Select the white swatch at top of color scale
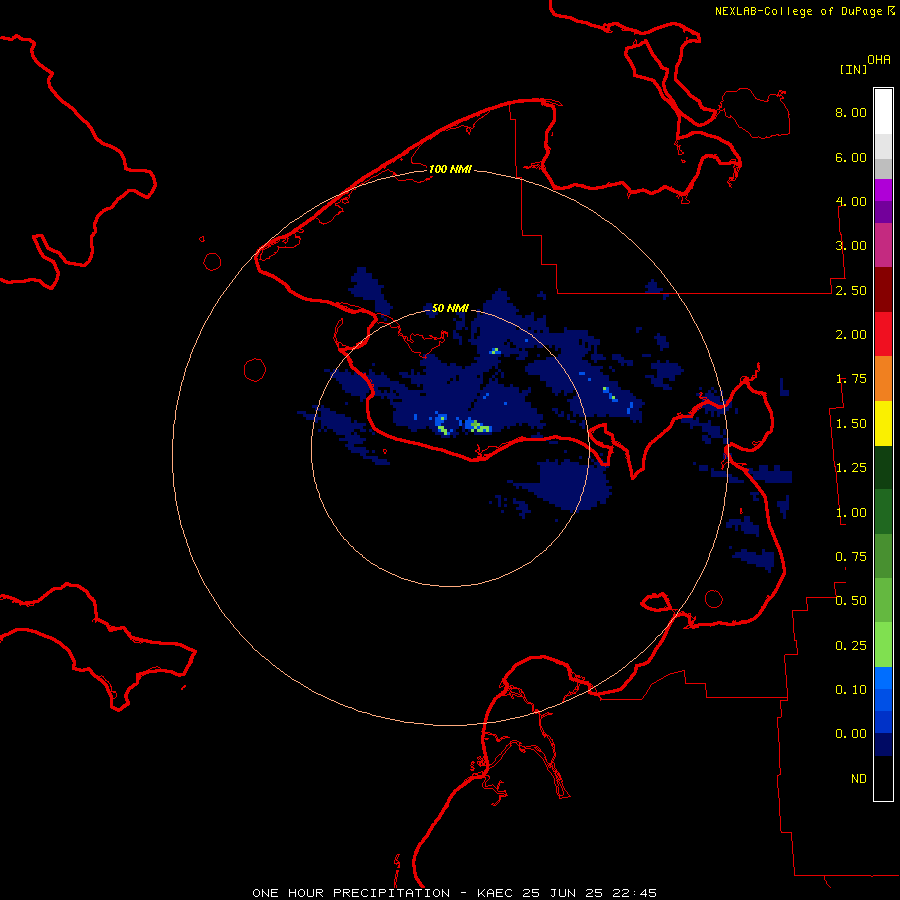 point(883,111)
